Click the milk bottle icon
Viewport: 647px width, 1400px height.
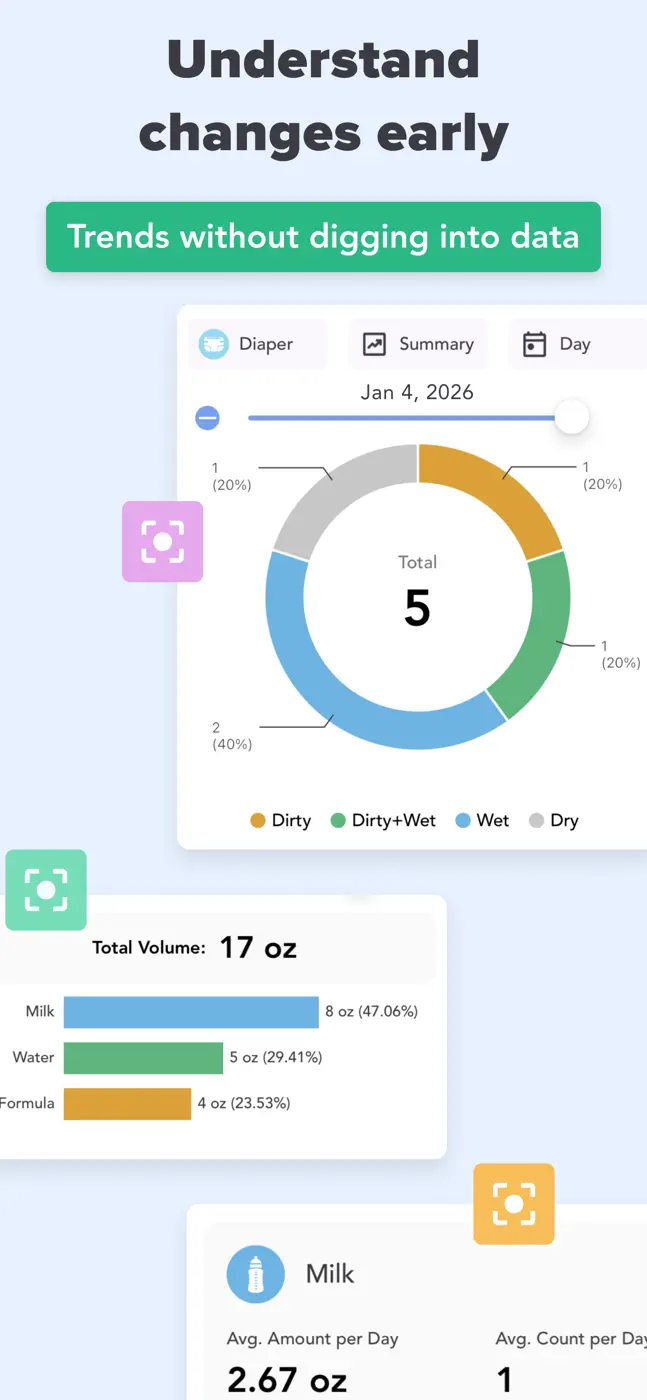click(x=256, y=1274)
